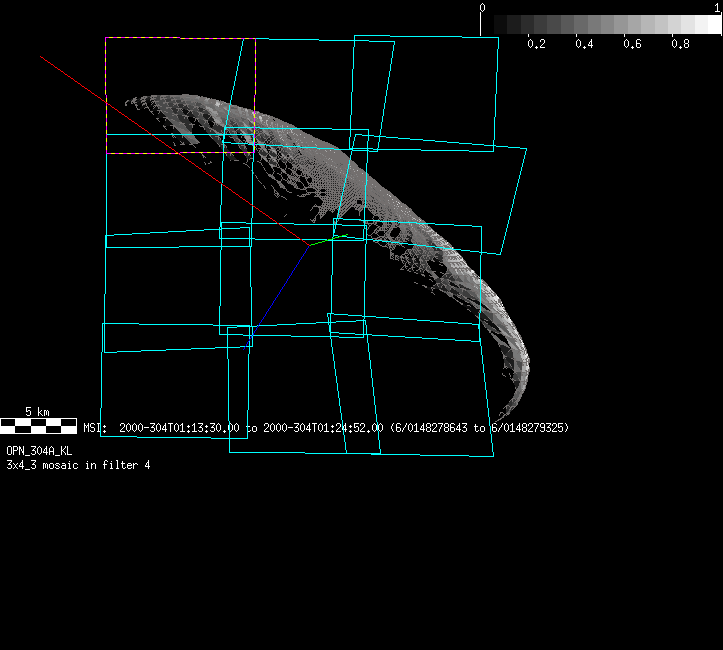Screen dimensions: 723x650
Task: Click the 0.4 tick label on the color bar
Action: 584,45
